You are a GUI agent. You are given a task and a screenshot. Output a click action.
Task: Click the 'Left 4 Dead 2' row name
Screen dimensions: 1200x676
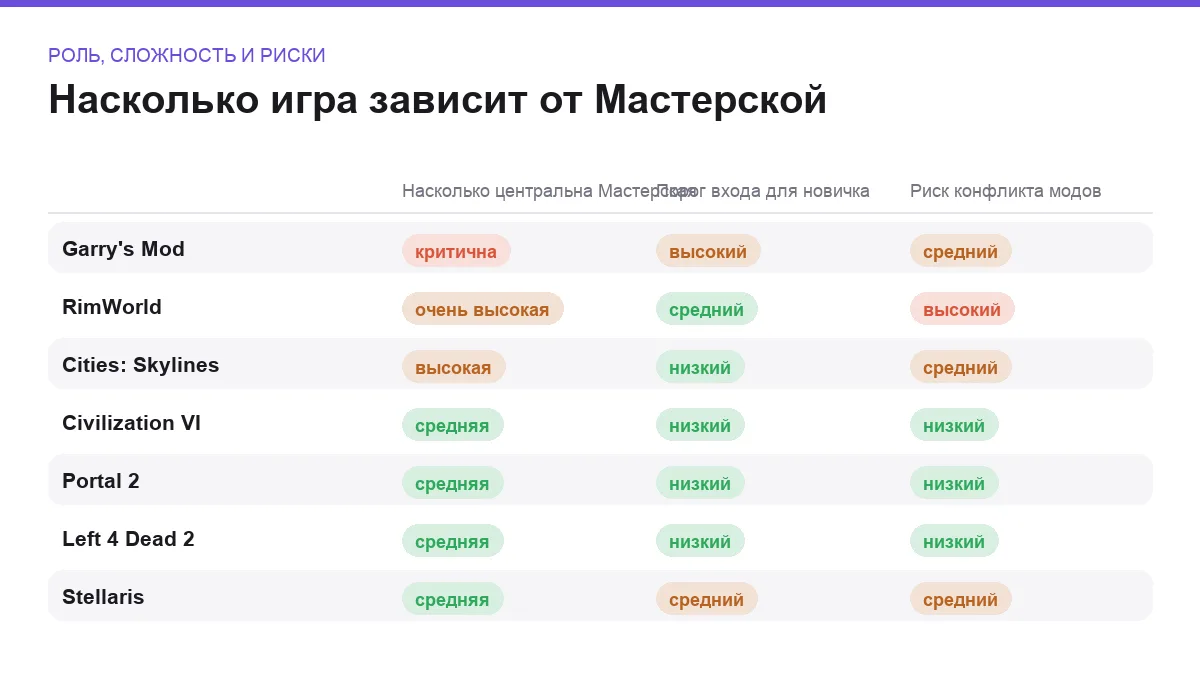tap(128, 539)
